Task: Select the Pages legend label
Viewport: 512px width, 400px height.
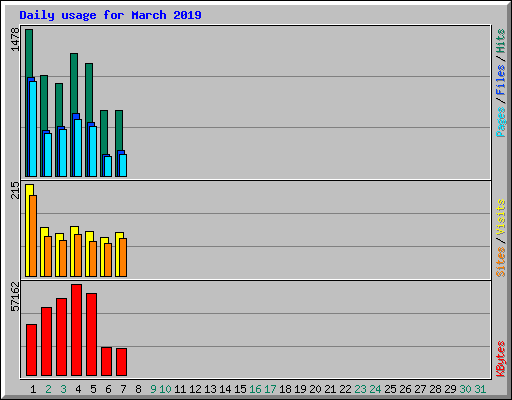Action: (501, 122)
